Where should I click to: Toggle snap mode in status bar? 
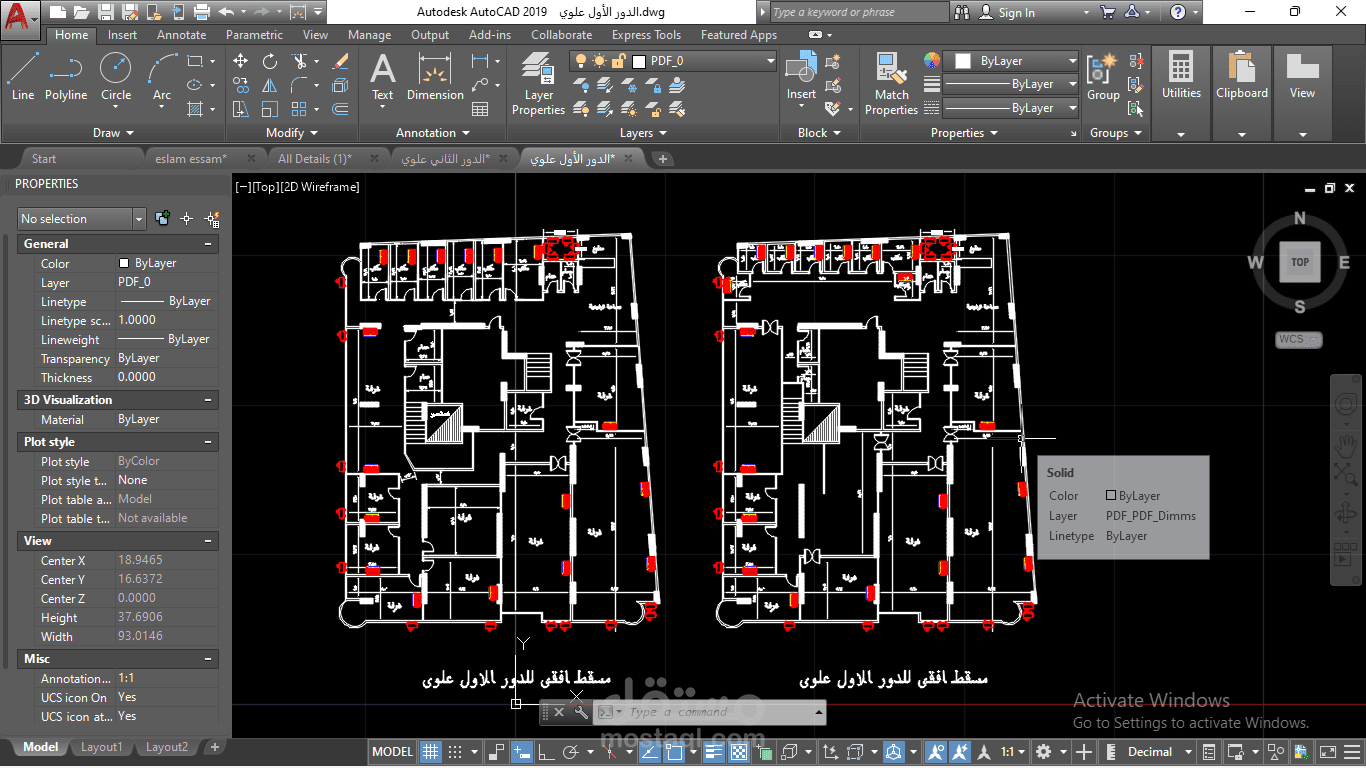pos(455,751)
